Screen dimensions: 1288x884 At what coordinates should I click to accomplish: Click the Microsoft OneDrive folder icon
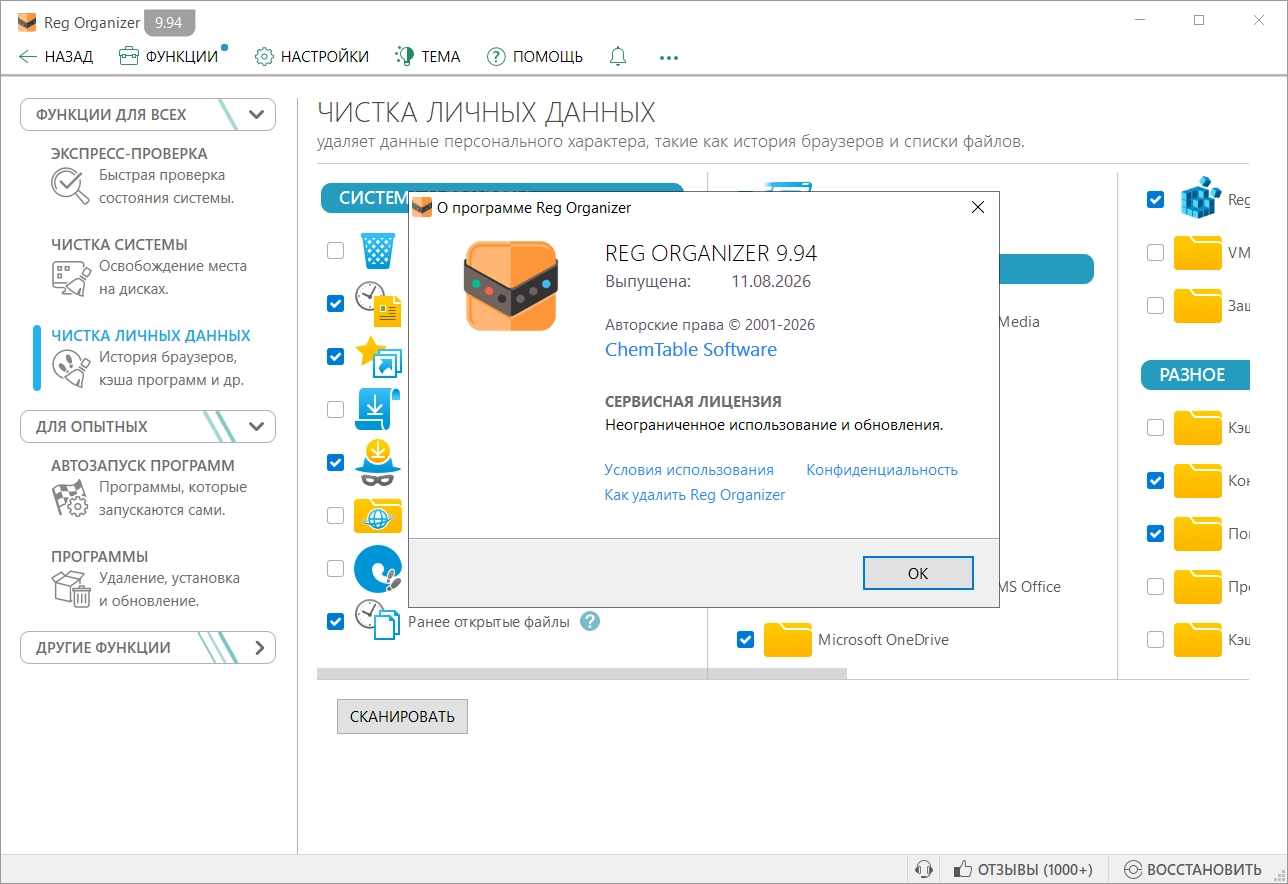(788, 639)
